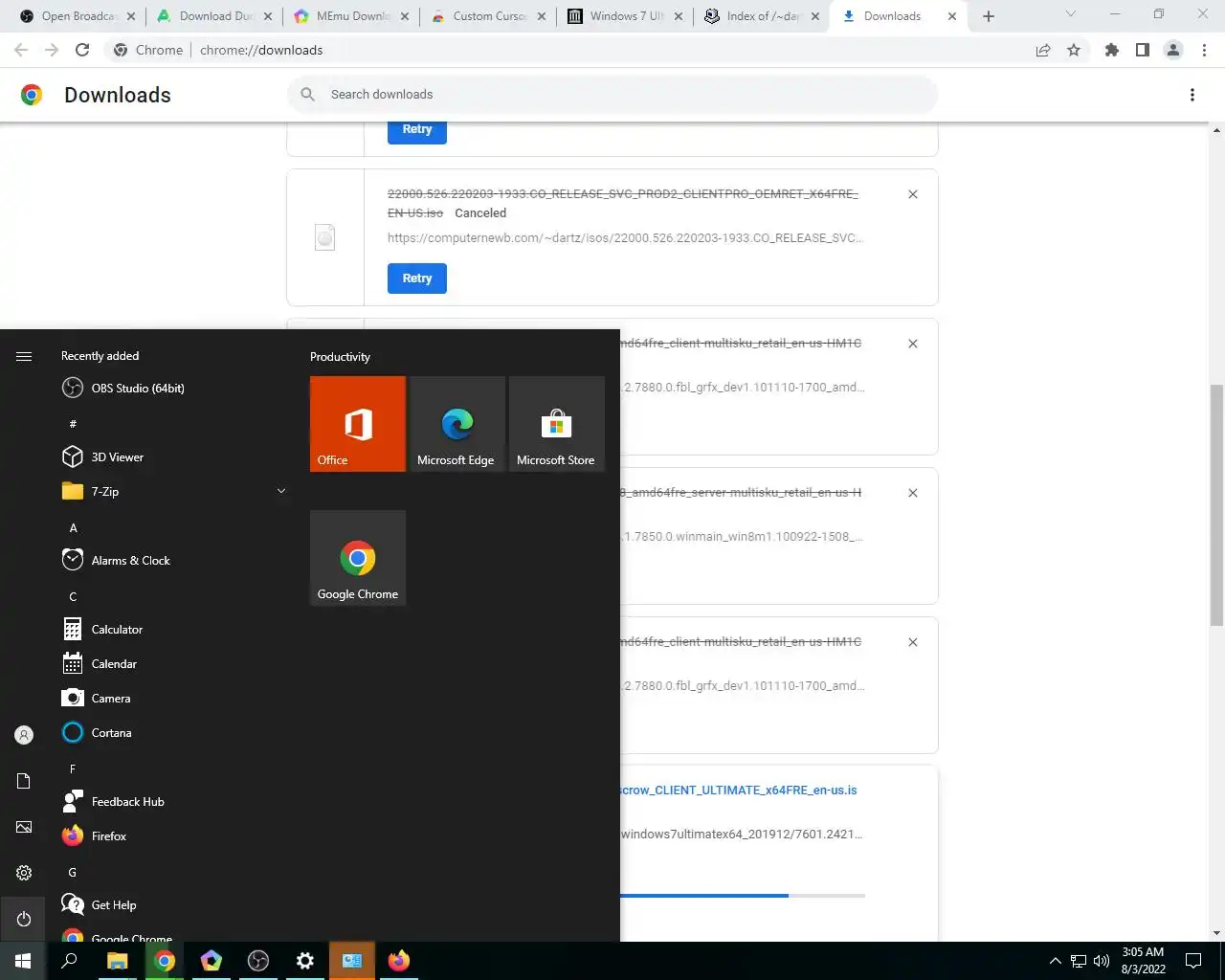
Task: Open the user account icon in Start
Action: [24, 735]
